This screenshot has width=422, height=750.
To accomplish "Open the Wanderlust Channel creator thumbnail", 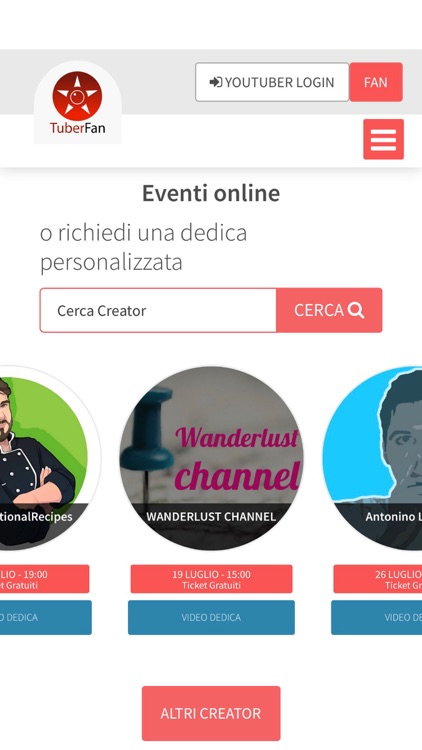I will click(211, 458).
